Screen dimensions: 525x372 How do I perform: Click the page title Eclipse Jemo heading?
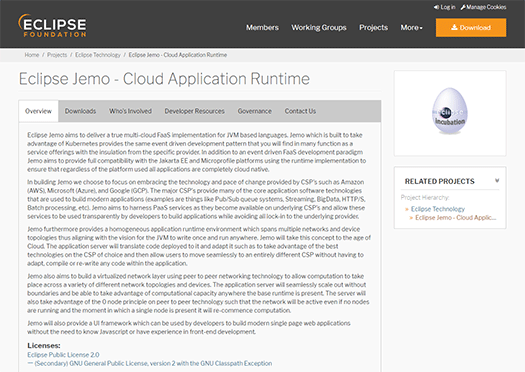[x=164, y=79]
